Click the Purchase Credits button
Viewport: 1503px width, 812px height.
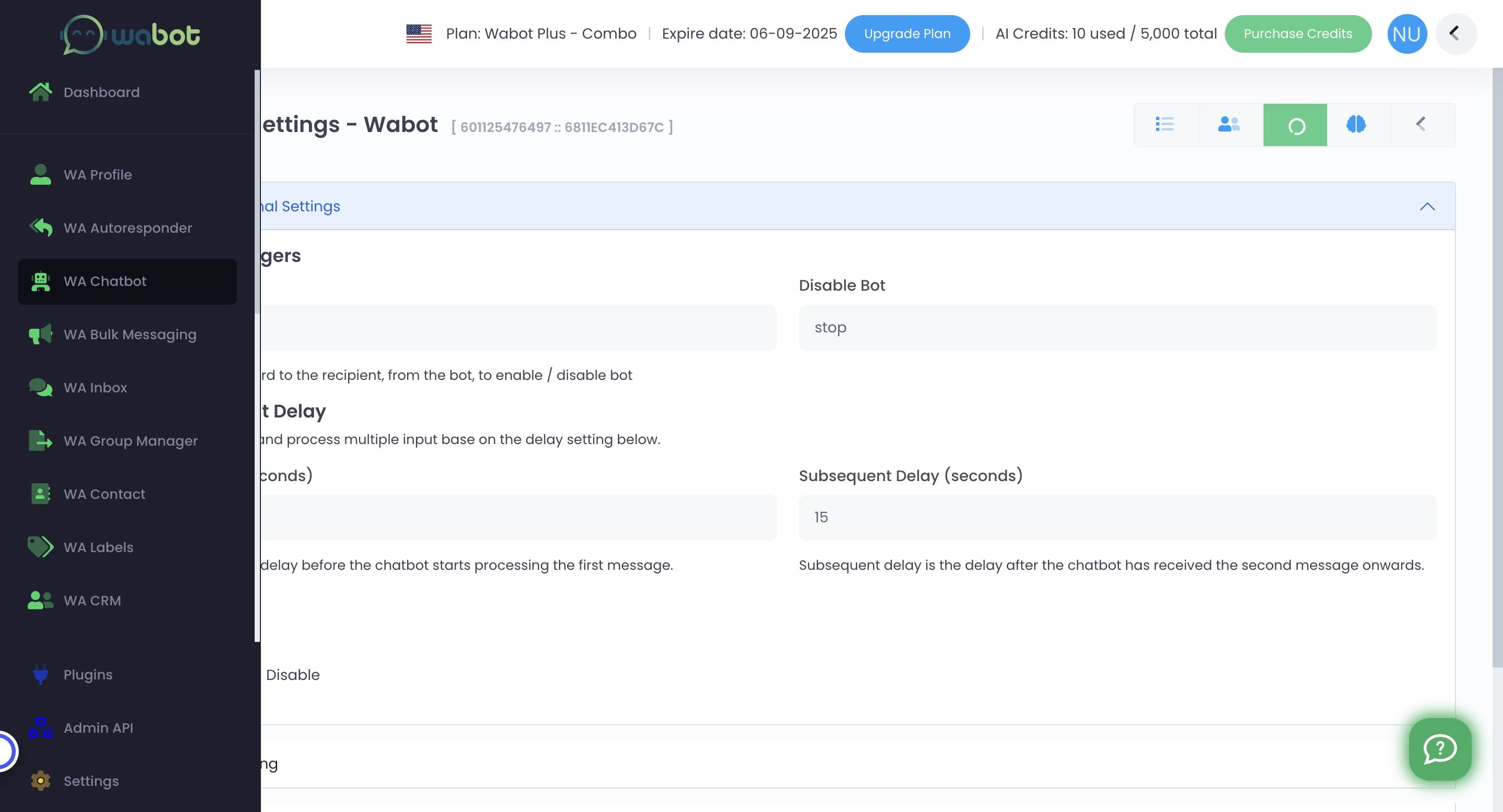[x=1297, y=33]
